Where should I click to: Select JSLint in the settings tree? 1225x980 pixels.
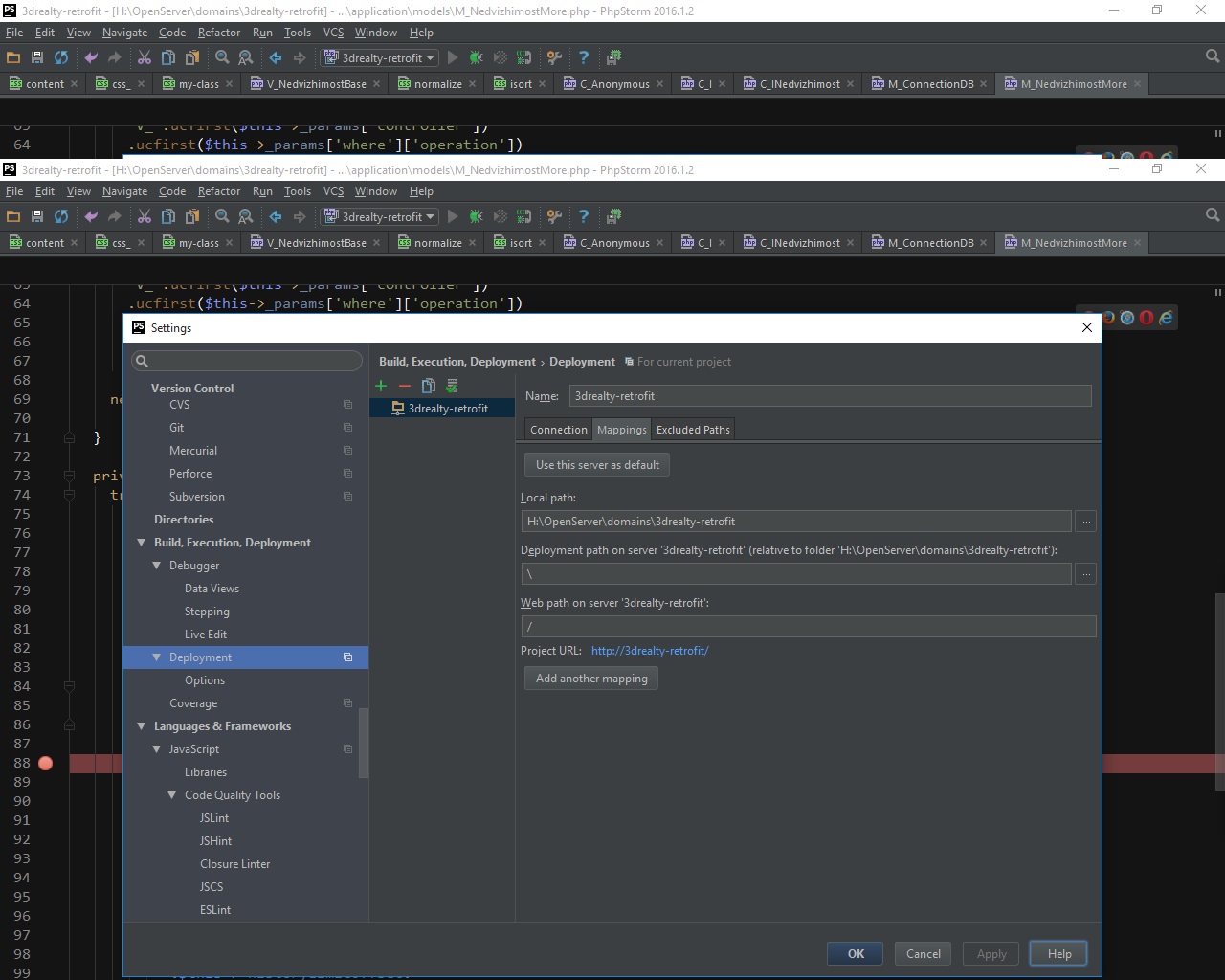click(214, 818)
